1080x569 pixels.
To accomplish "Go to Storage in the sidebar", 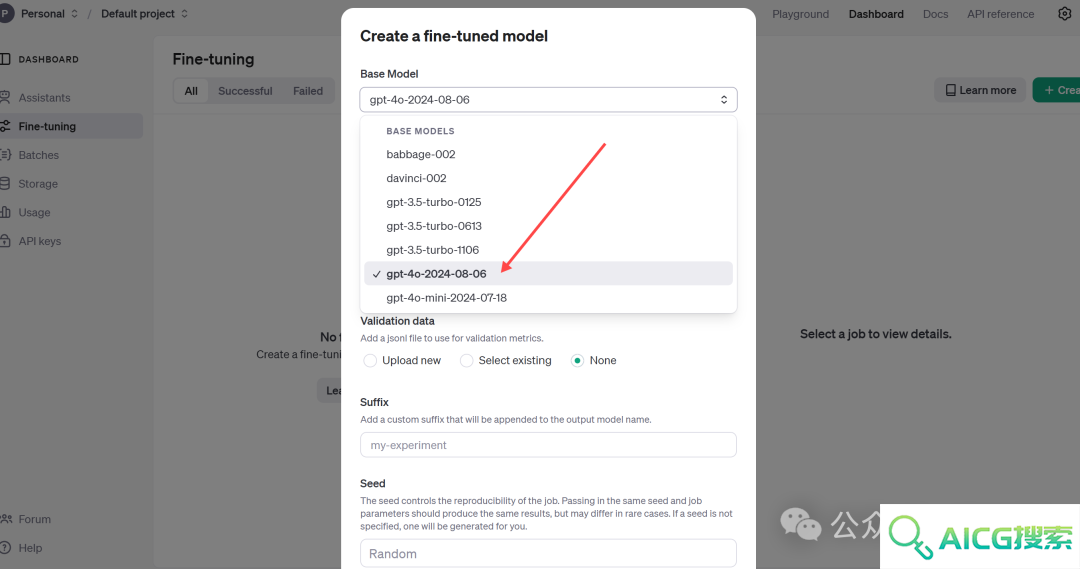I will [38, 184].
